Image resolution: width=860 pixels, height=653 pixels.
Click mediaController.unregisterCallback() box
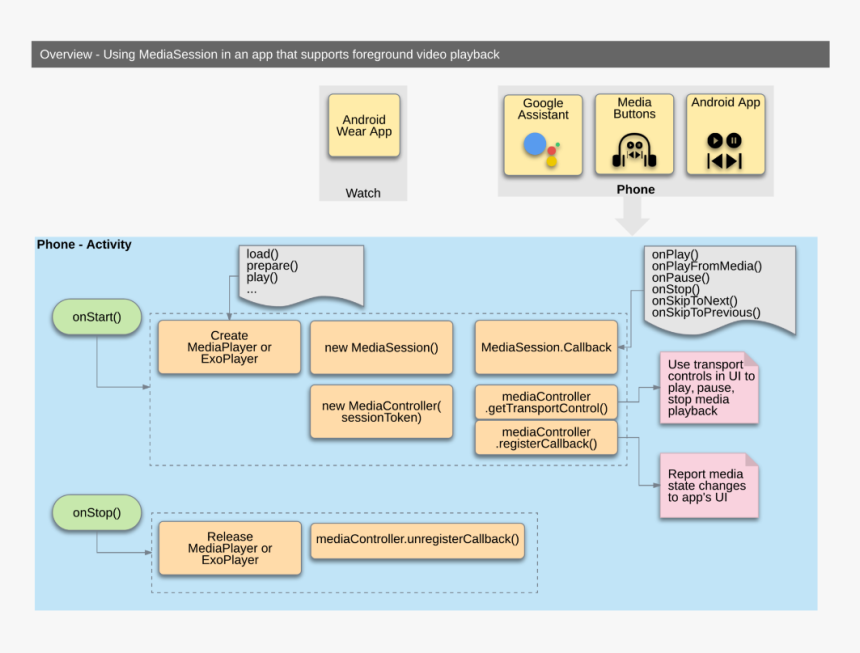[x=417, y=540]
